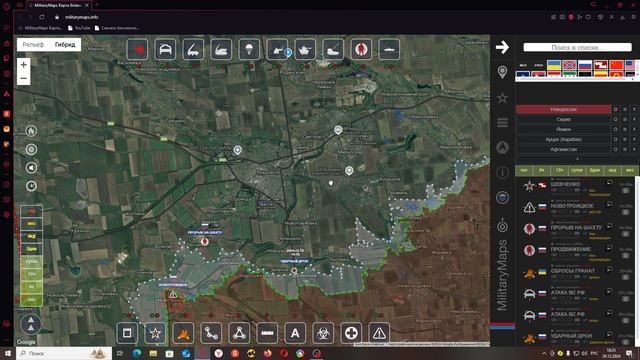This screenshot has height=360, width=640.
Task: Select the warship filter icon in top toolbar
Action: 389,49
